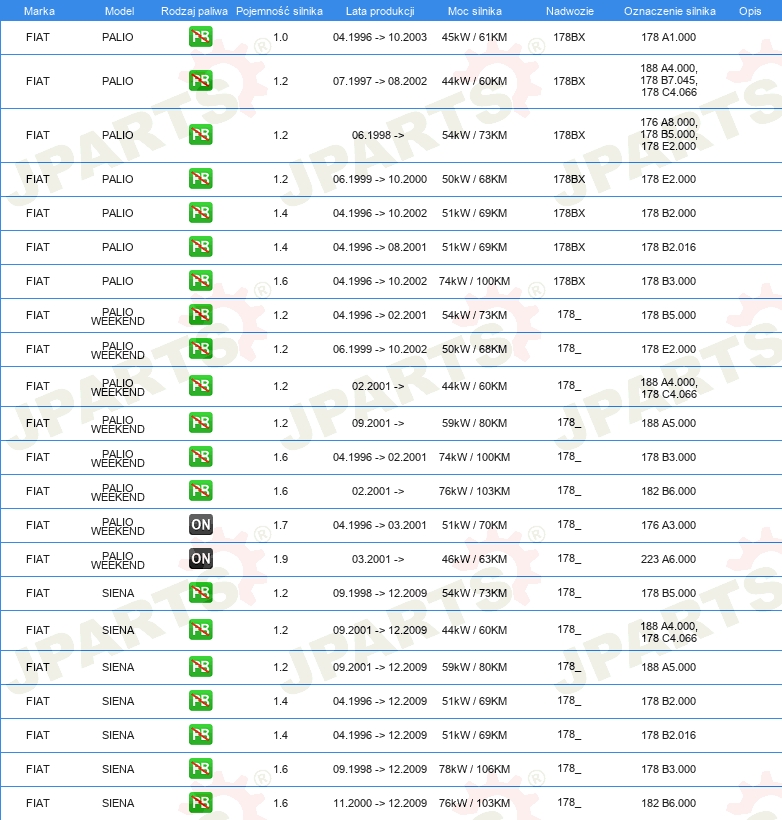Image resolution: width=782 pixels, height=820 pixels.
Task: Click the ON diesel icon in the 1.9 row
Action: (200, 559)
